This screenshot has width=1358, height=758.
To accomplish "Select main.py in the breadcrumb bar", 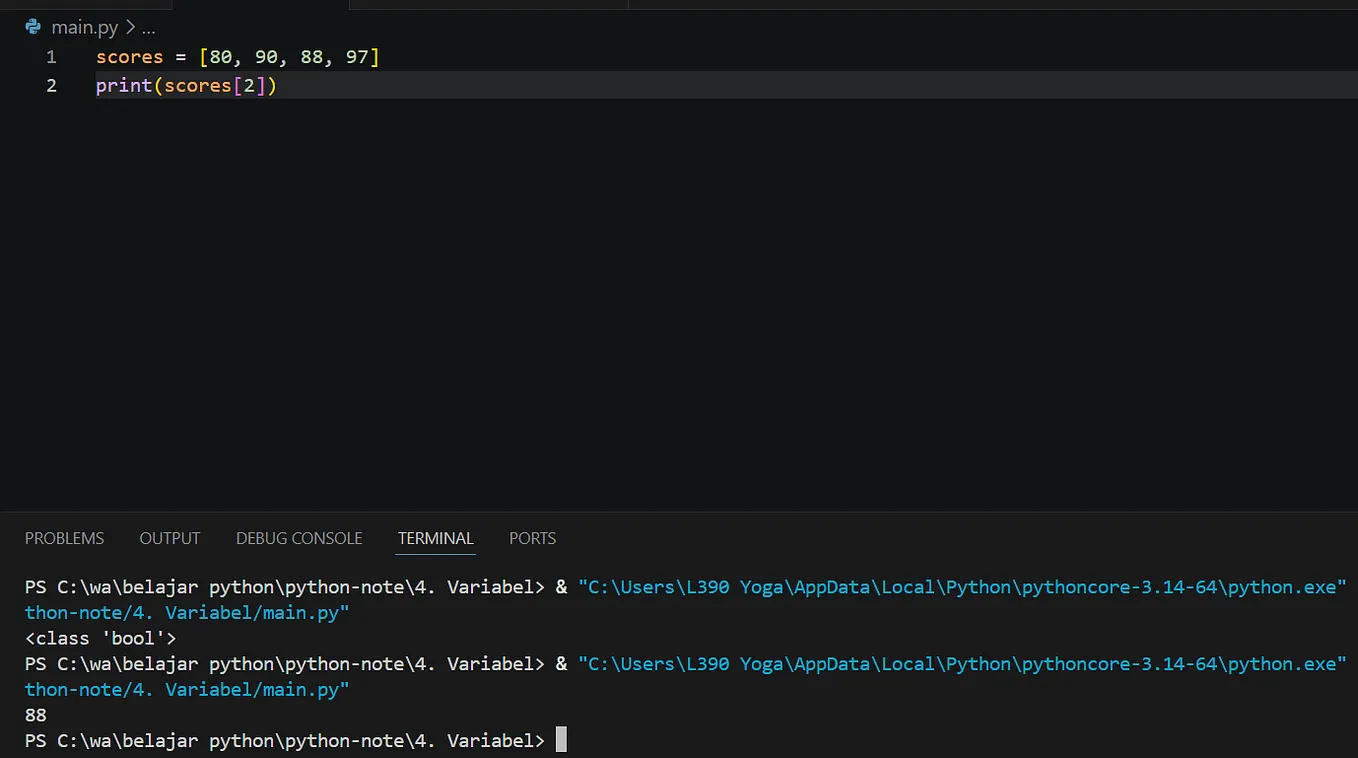I will (x=84, y=28).
